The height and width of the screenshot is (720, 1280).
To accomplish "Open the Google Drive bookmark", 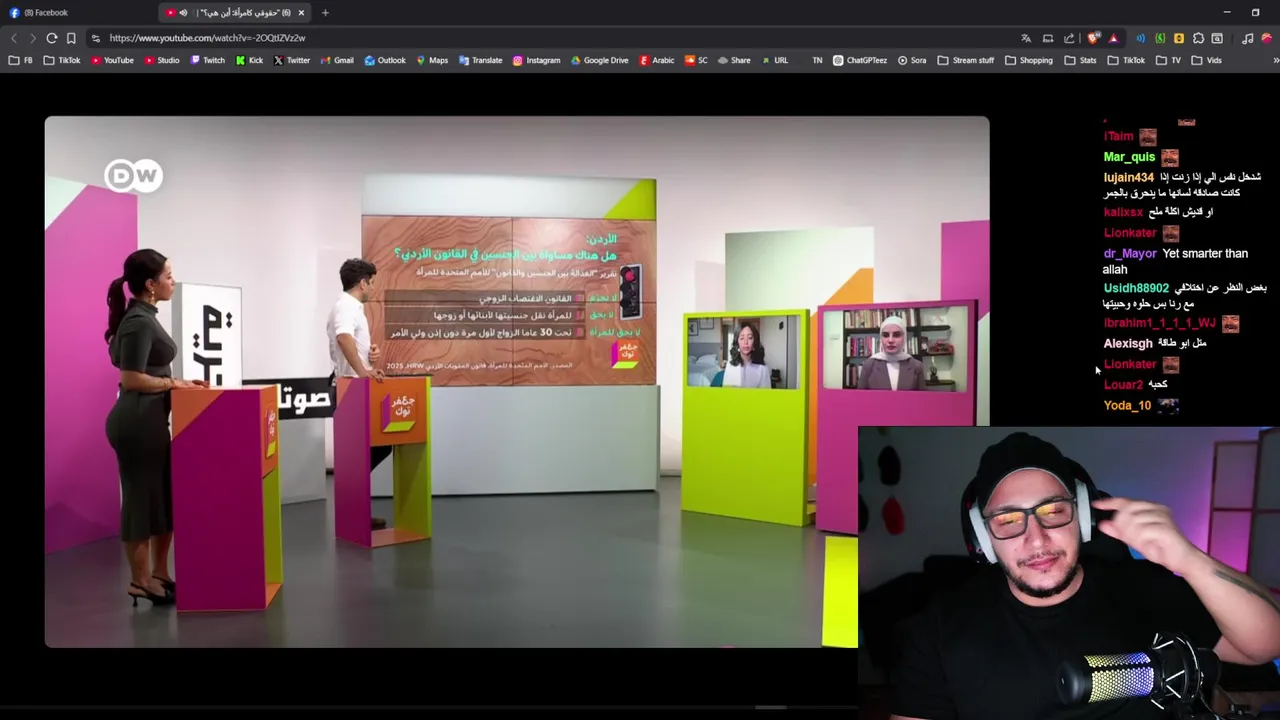I will (600, 60).
